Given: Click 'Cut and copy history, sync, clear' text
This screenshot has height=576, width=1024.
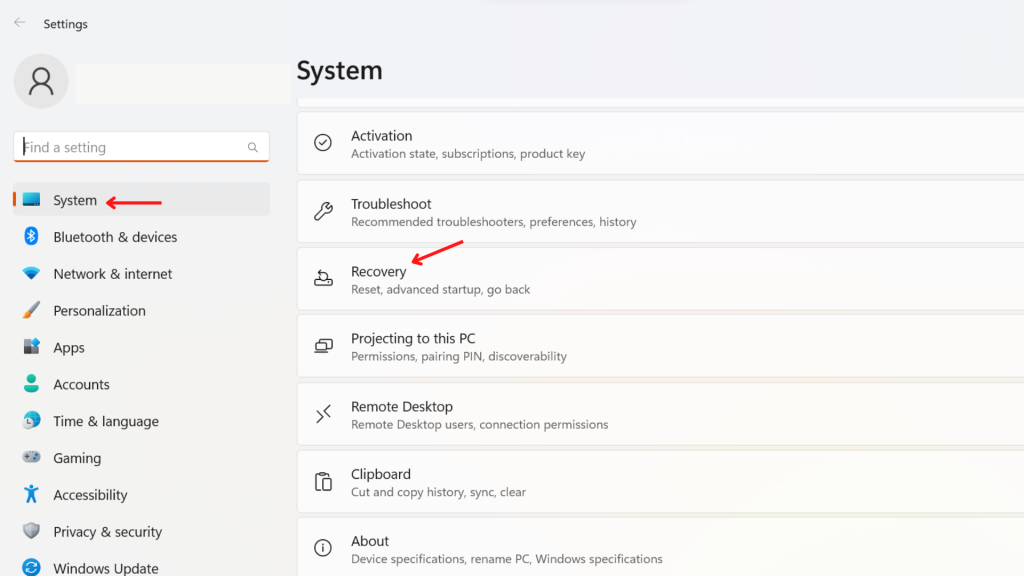Looking at the screenshot, I should [438, 492].
